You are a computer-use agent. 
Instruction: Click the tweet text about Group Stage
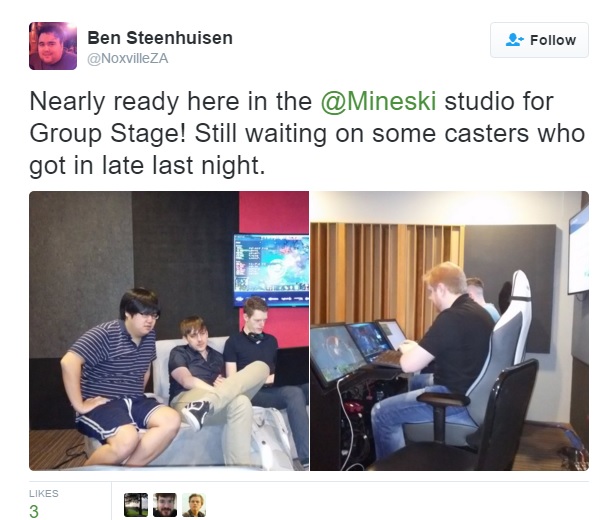coord(307,133)
